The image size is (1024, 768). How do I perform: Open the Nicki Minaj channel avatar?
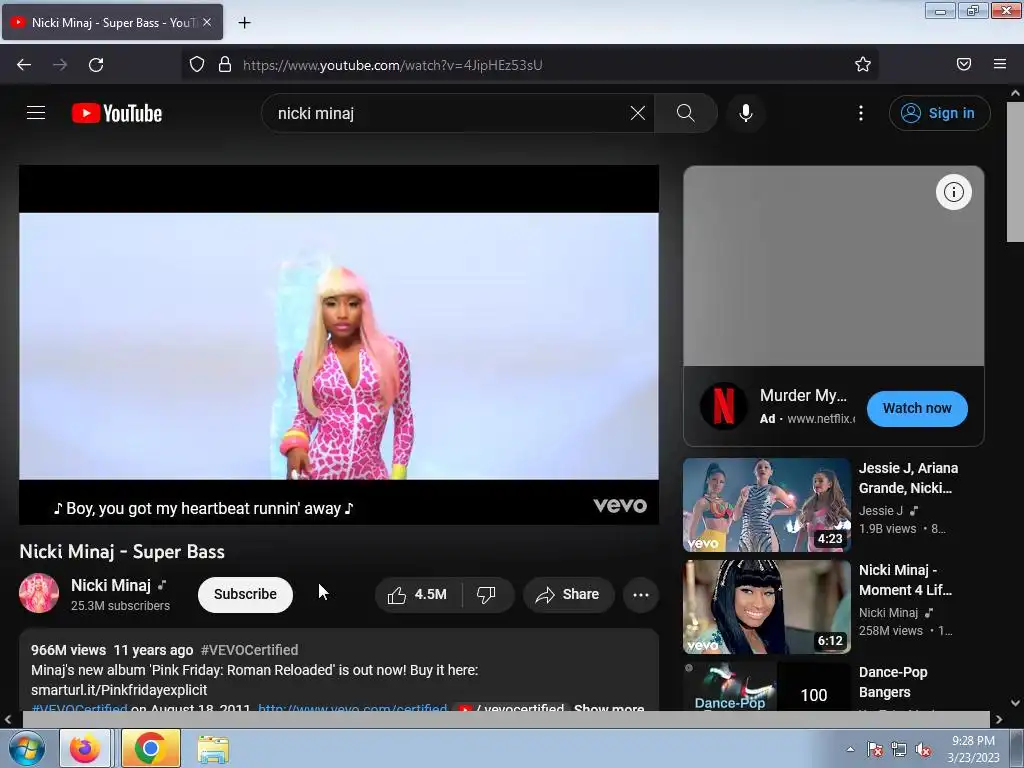39,594
